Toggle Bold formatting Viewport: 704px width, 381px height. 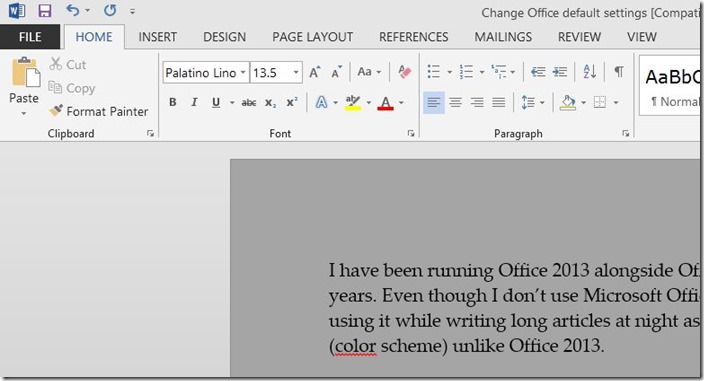point(173,102)
